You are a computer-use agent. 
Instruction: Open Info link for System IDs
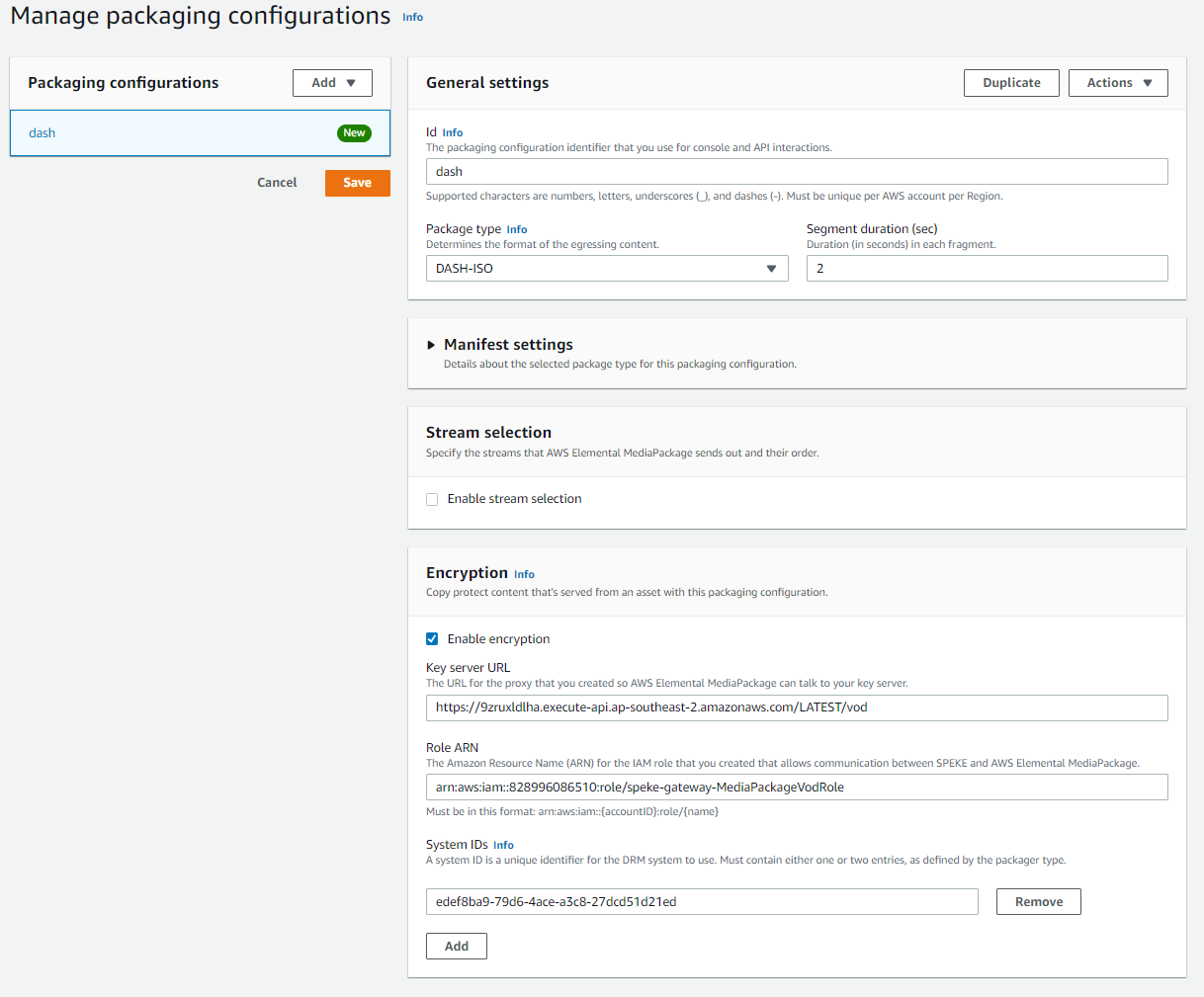503,845
